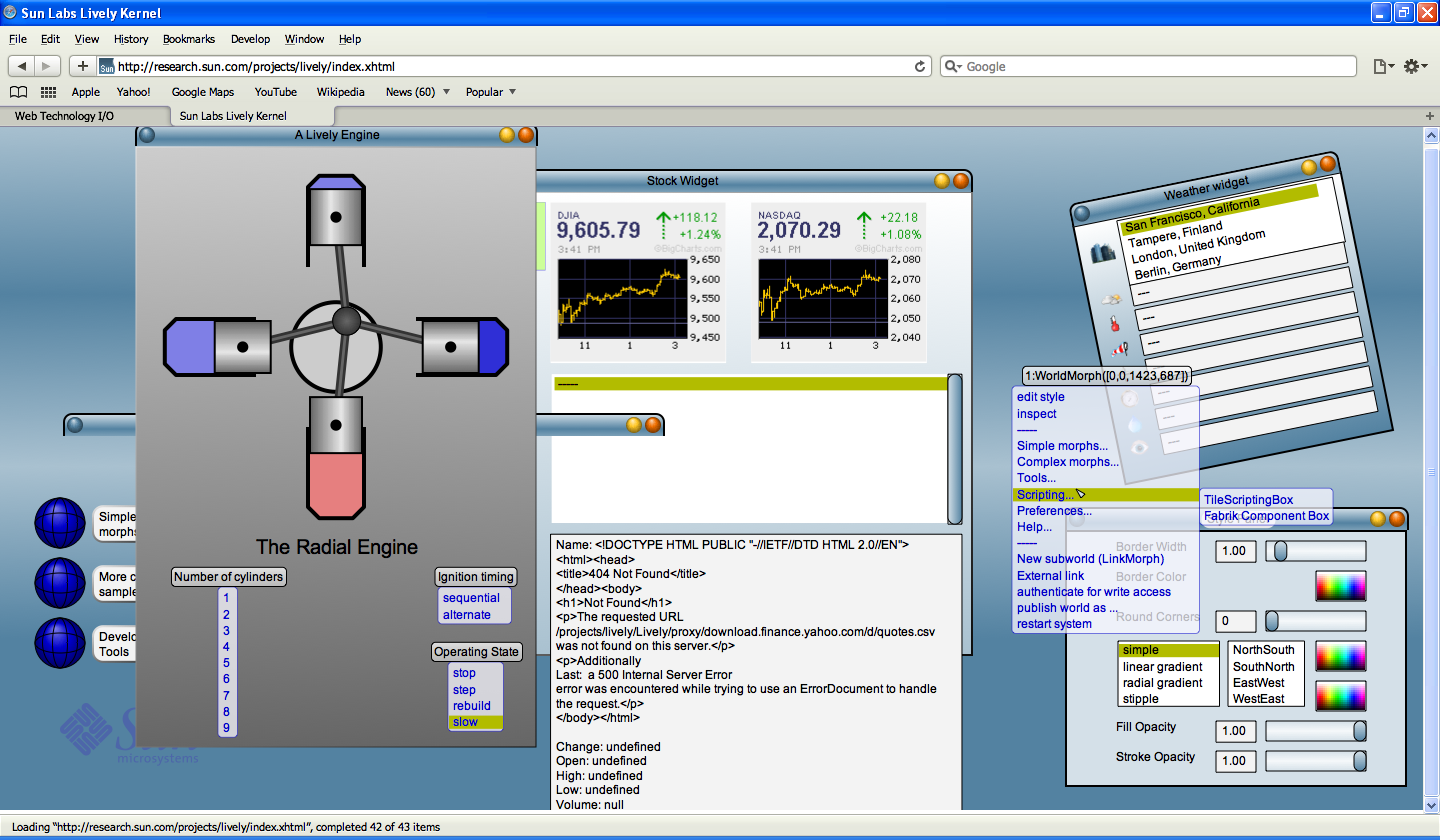Click restart system in world menu

click(1054, 624)
